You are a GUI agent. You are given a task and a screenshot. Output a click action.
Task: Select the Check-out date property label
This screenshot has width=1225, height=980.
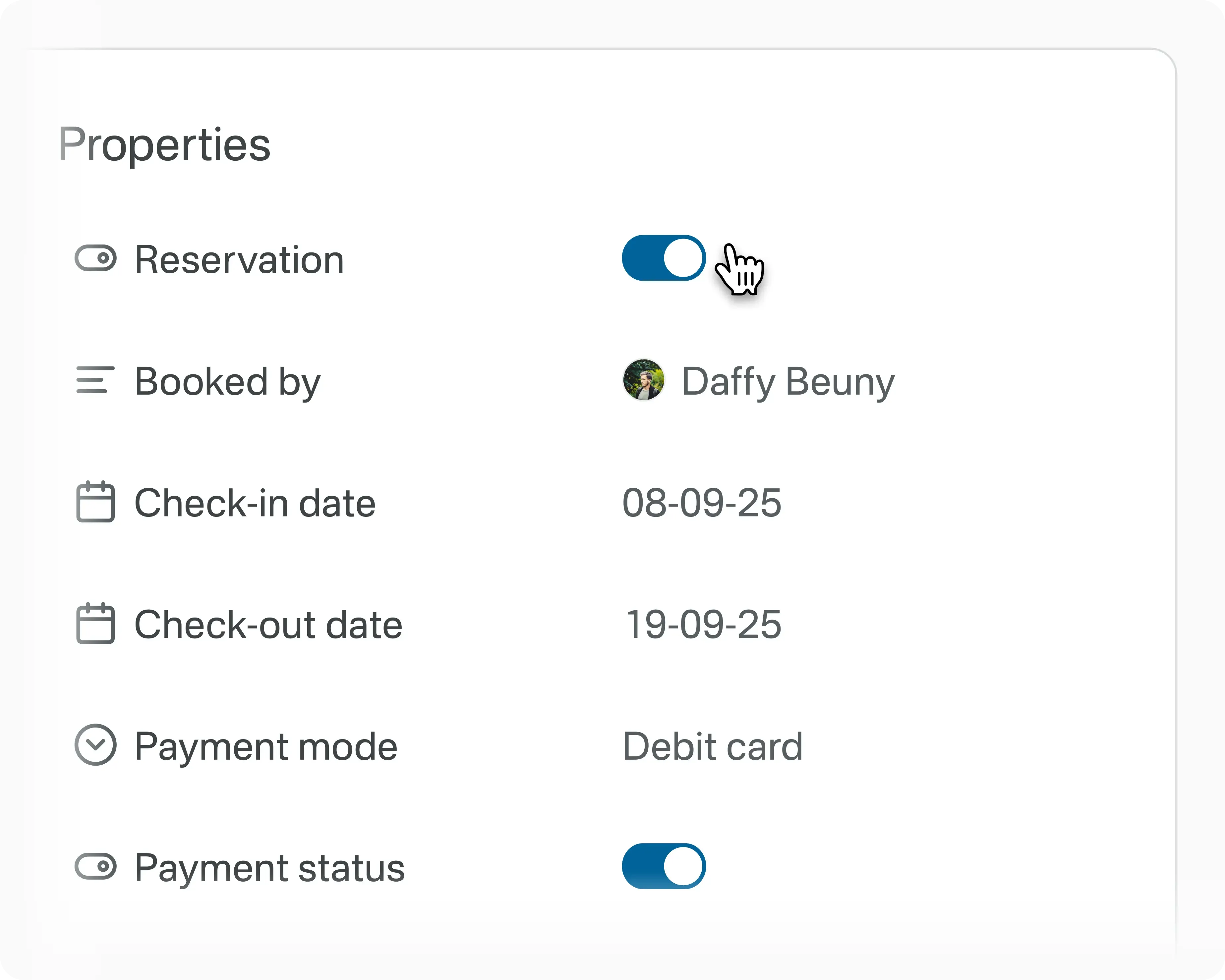(x=268, y=625)
